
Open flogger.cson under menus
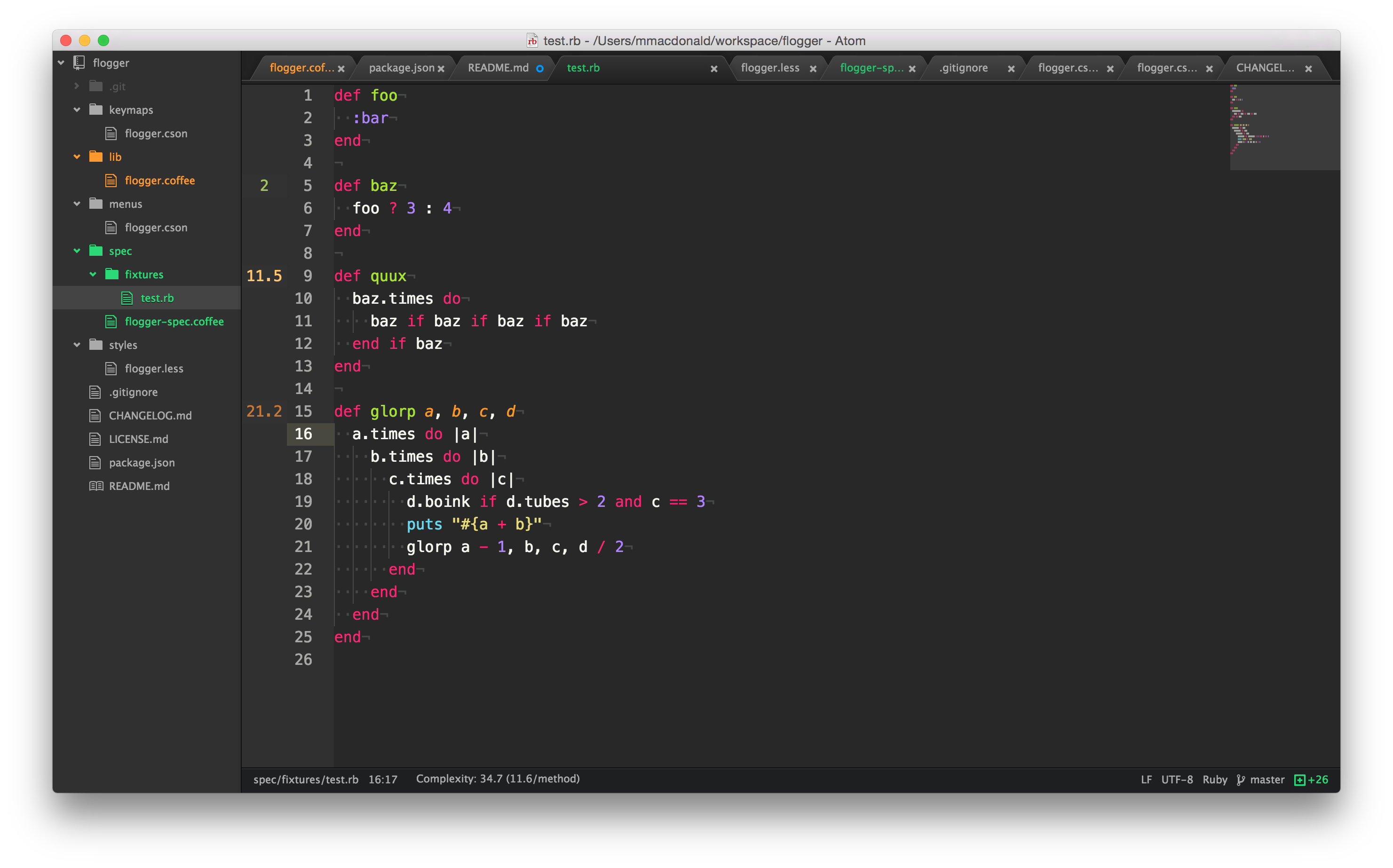click(156, 227)
